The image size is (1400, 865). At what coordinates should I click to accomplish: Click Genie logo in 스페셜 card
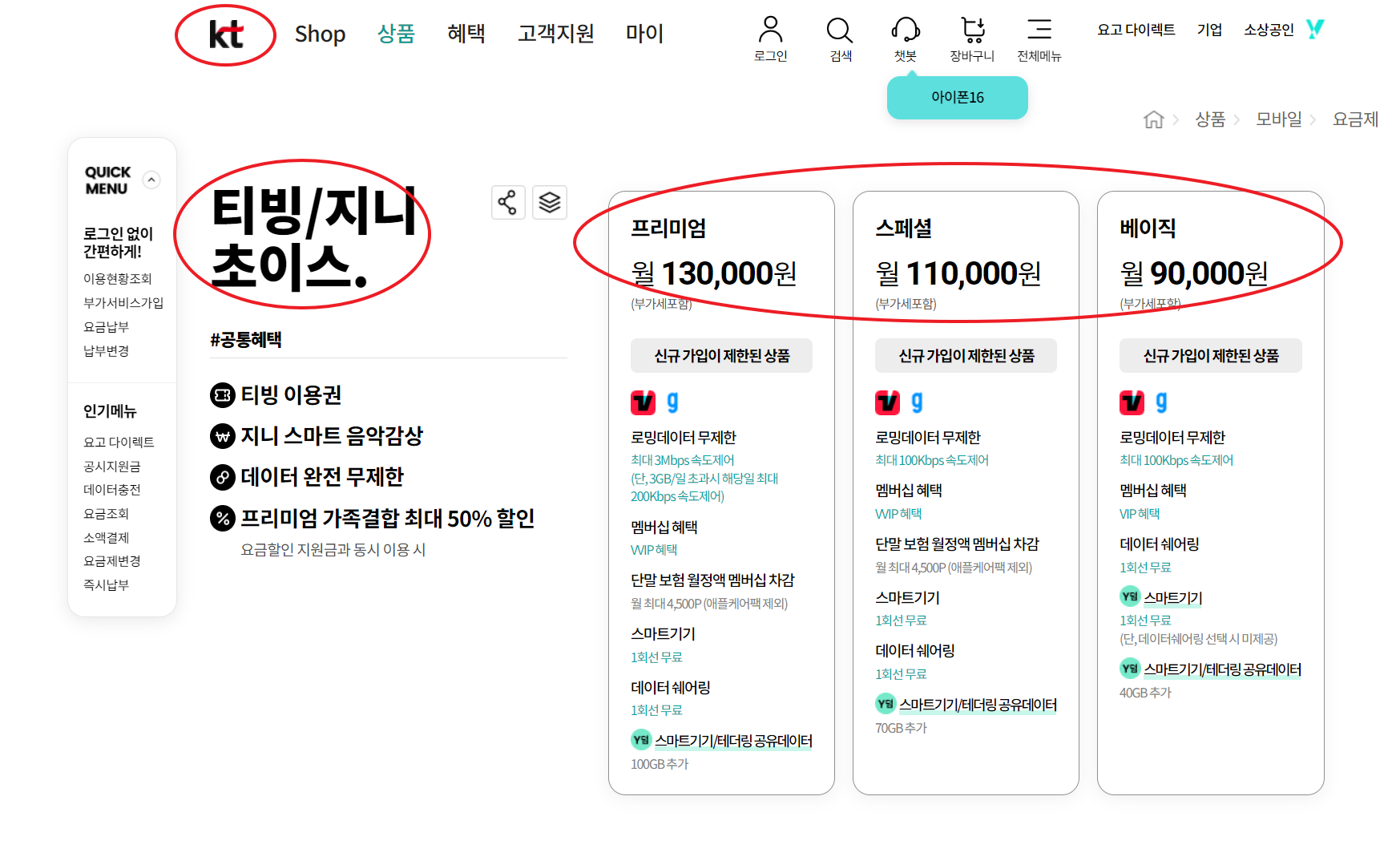[918, 402]
